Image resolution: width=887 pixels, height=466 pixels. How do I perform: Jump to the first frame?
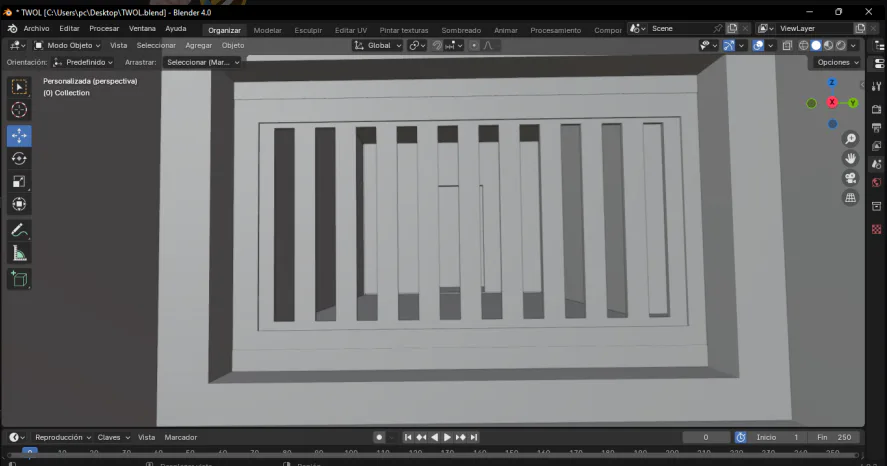[x=407, y=437]
